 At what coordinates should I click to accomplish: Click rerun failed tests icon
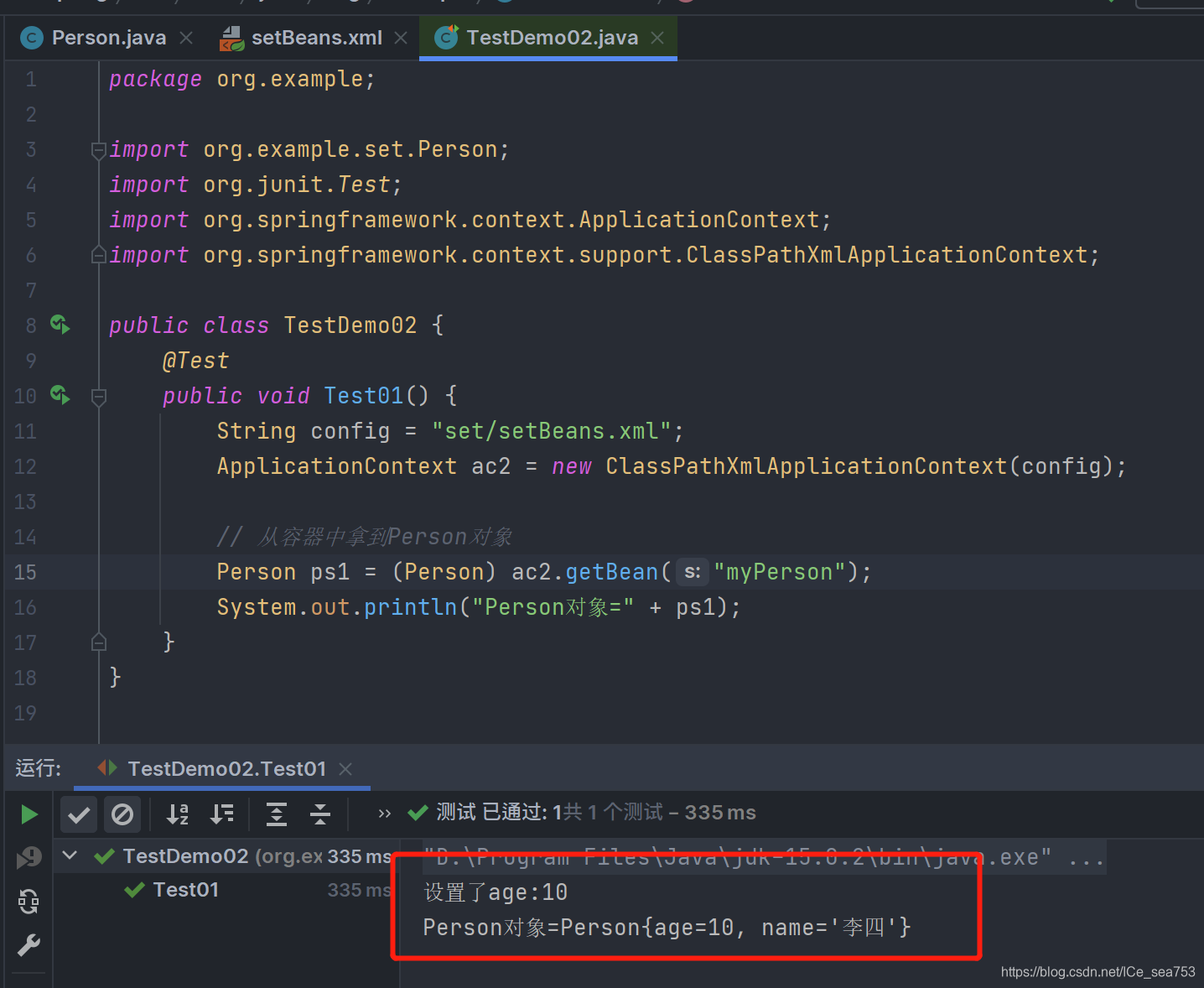point(29,857)
